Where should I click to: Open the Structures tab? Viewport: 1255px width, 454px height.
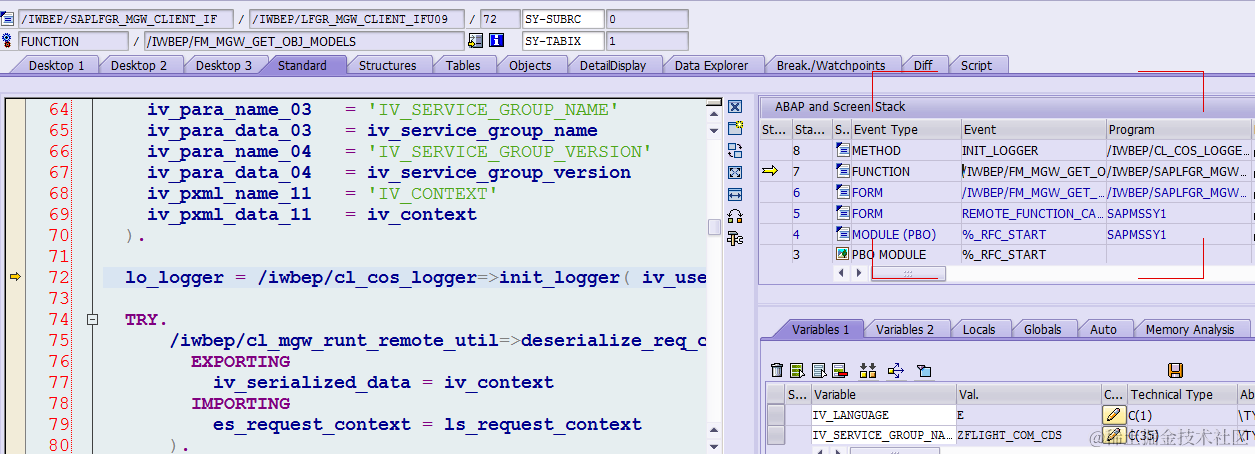pyautogui.click(x=388, y=65)
